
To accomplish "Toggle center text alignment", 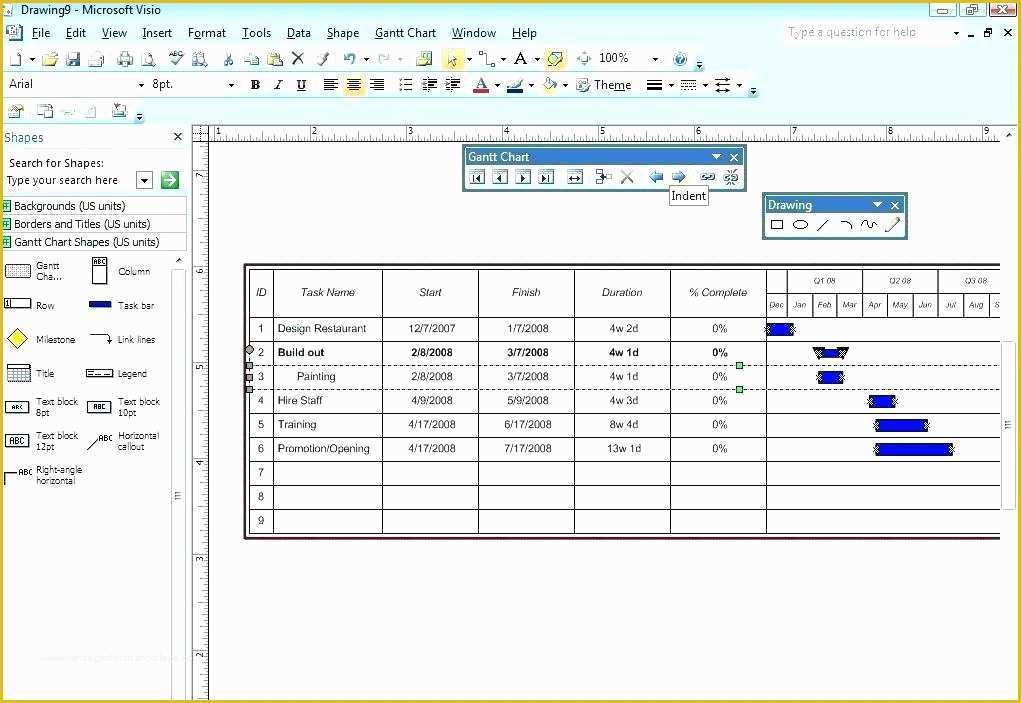I will [x=354, y=85].
